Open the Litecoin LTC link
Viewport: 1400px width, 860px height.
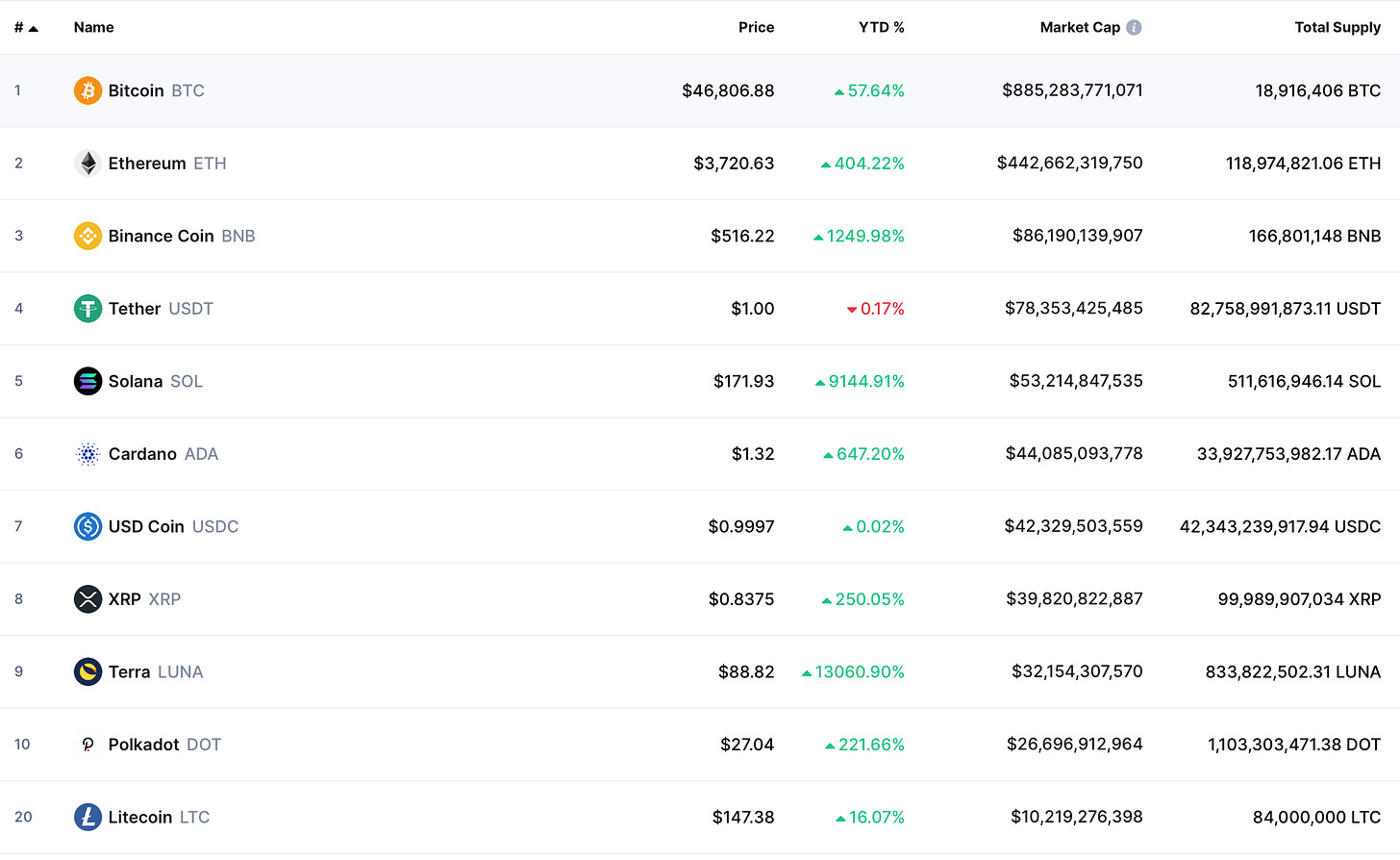coord(159,817)
